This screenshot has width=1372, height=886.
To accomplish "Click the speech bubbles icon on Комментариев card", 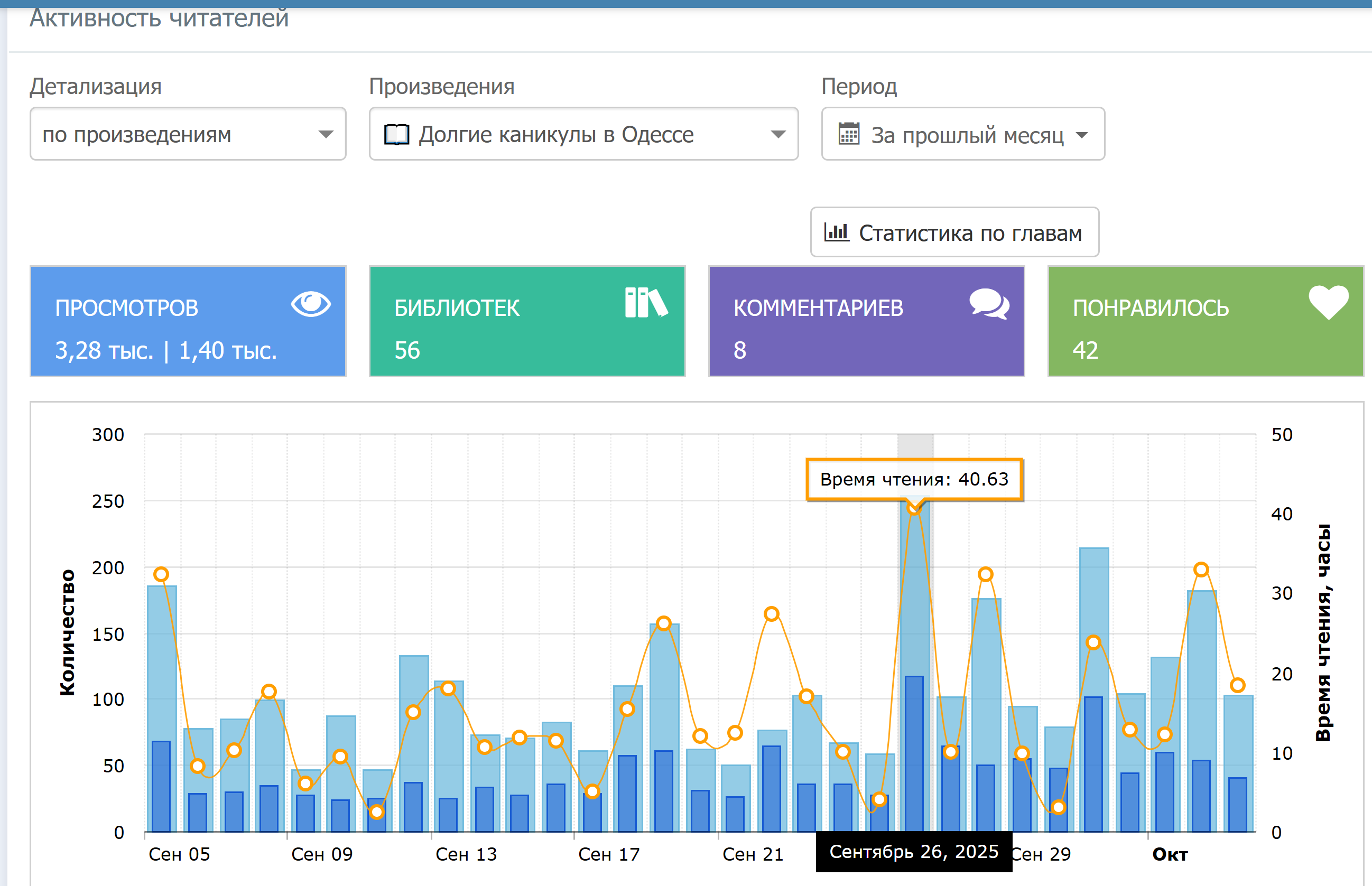I will pyautogui.click(x=989, y=303).
